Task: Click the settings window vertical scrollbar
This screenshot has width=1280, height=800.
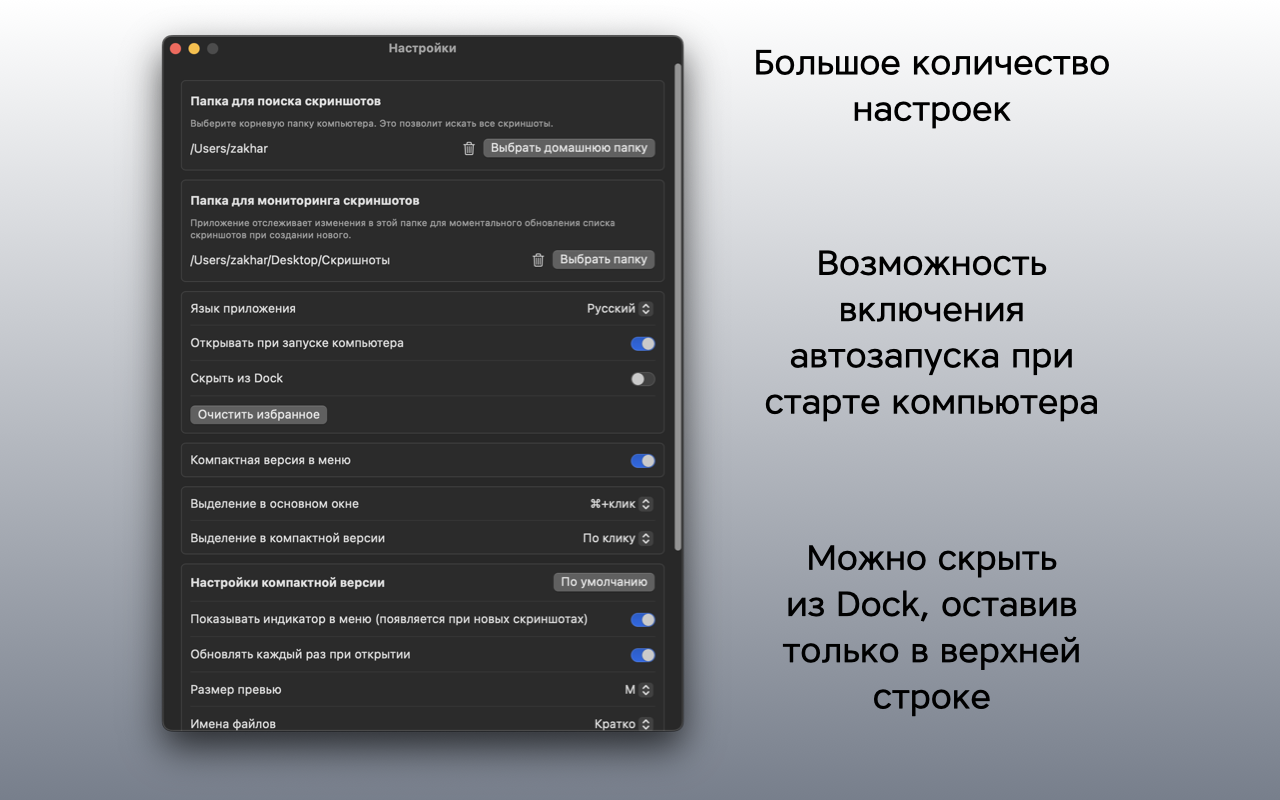Action: pyautogui.click(x=678, y=300)
